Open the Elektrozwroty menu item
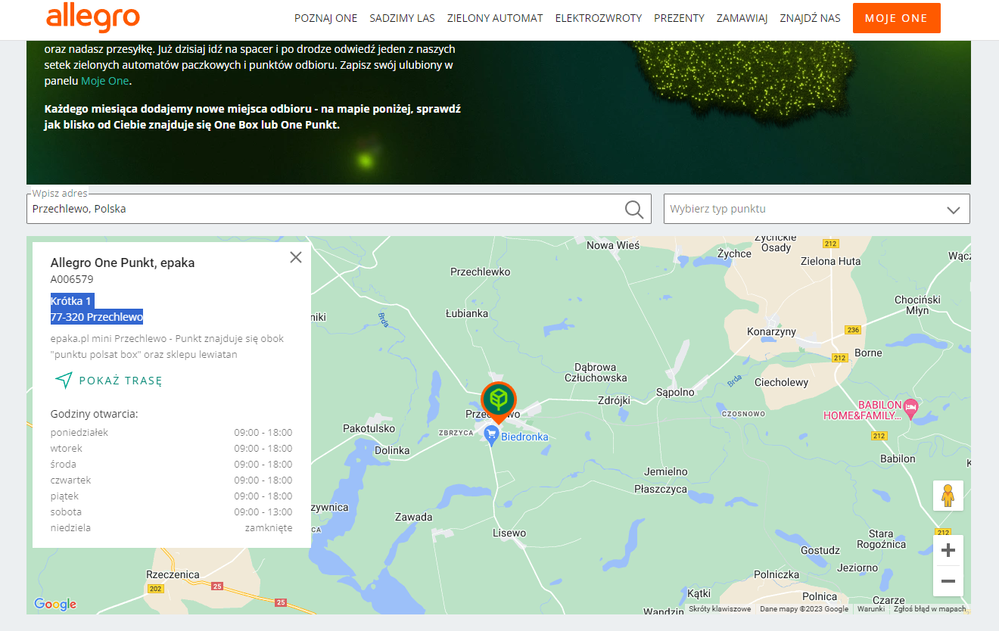The width and height of the screenshot is (999, 631). (x=598, y=18)
